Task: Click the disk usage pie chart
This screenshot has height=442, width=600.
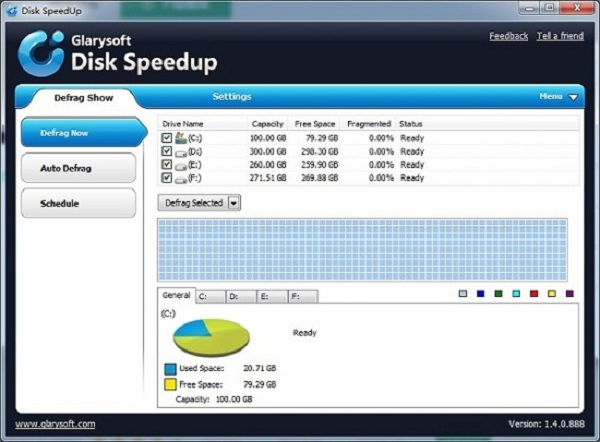Action: 211,338
